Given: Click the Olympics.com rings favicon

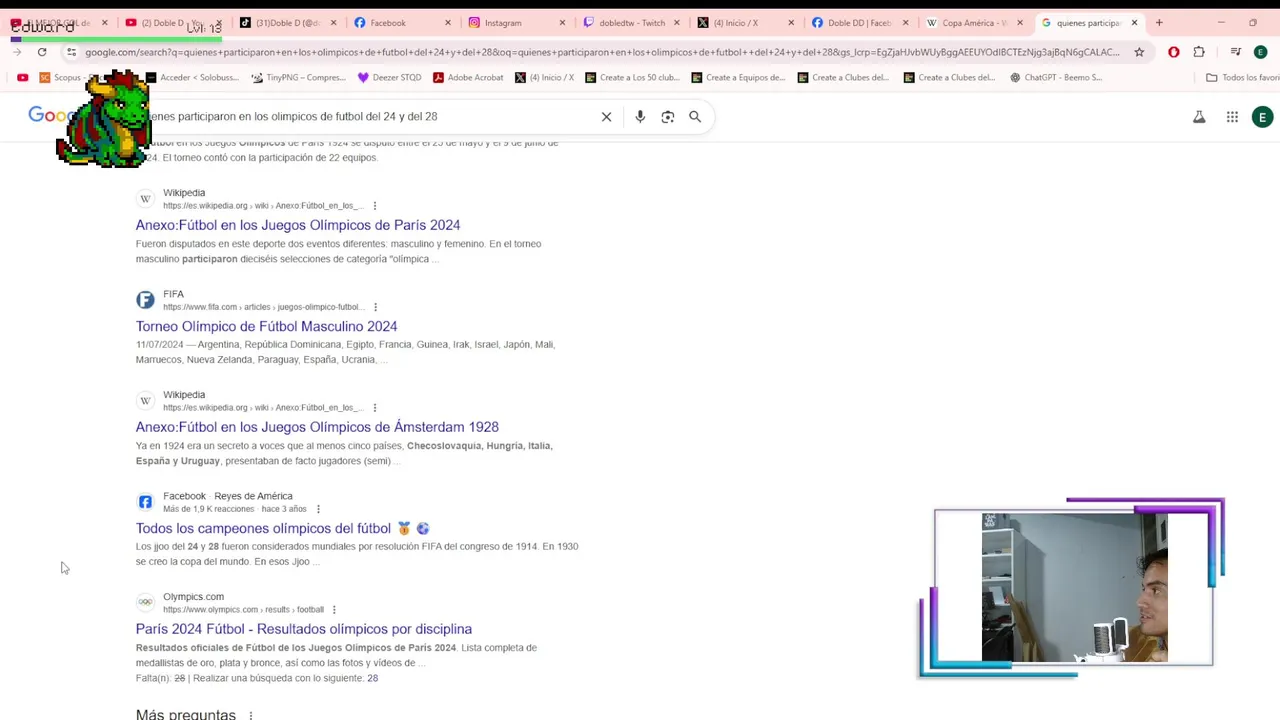Looking at the screenshot, I should pyautogui.click(x=145, y=602).
